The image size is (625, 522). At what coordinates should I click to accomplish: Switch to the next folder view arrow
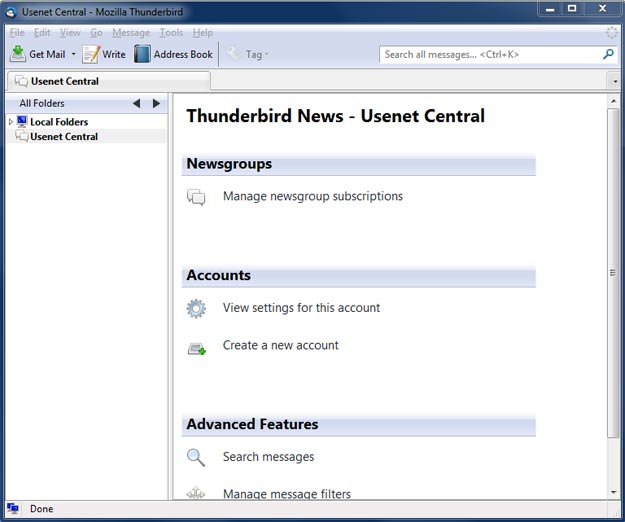coord(156,104)
